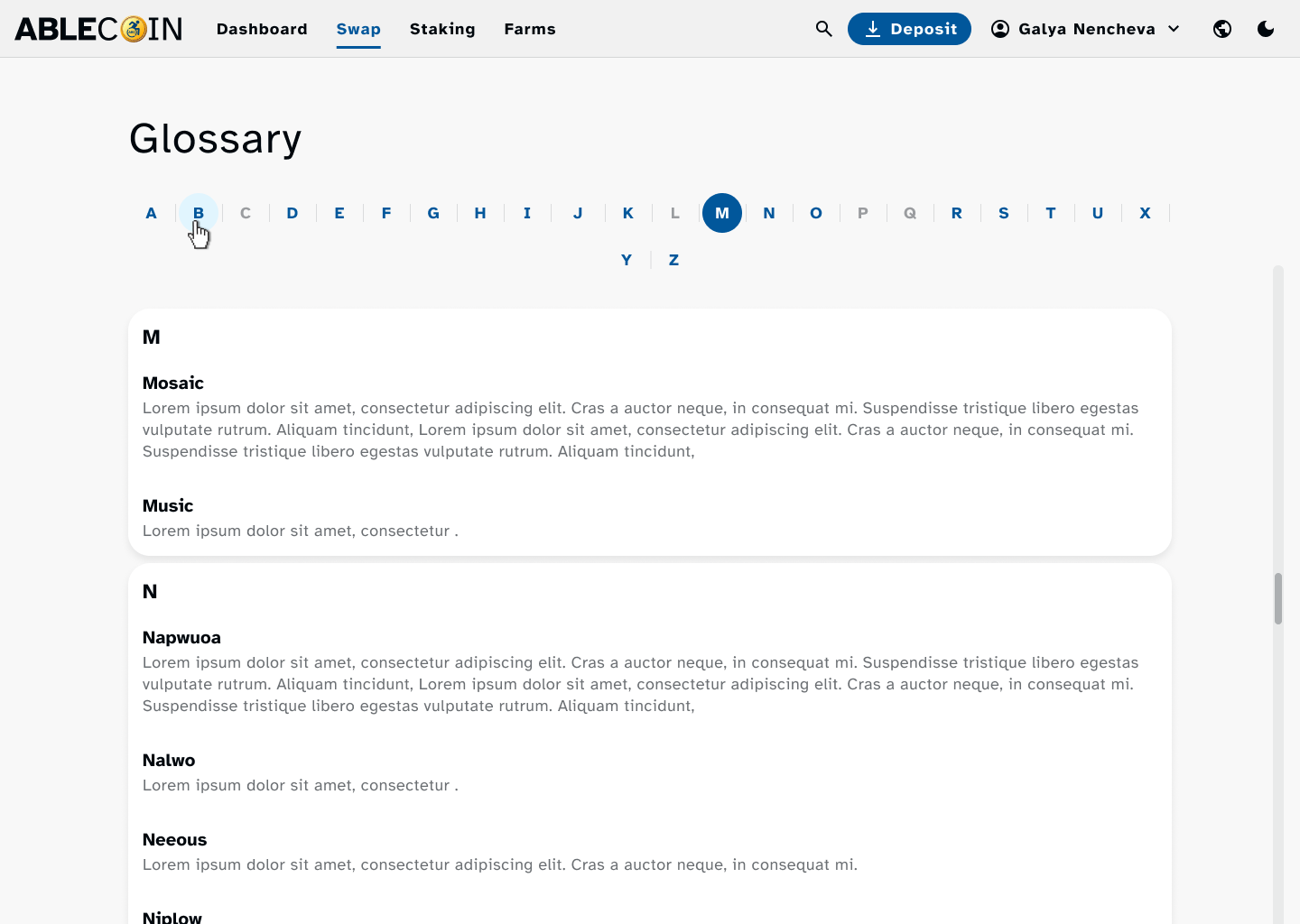Viewport: 1300px width, 924px height.
Task: Click the user account avatar icon
Action: click(x=1000, y=29)
